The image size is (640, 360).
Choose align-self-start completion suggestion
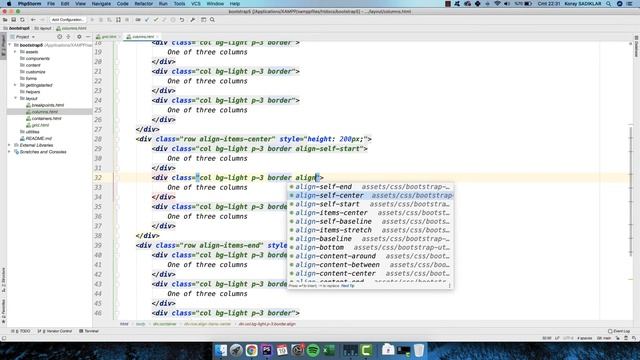click(x=370, y=204)
